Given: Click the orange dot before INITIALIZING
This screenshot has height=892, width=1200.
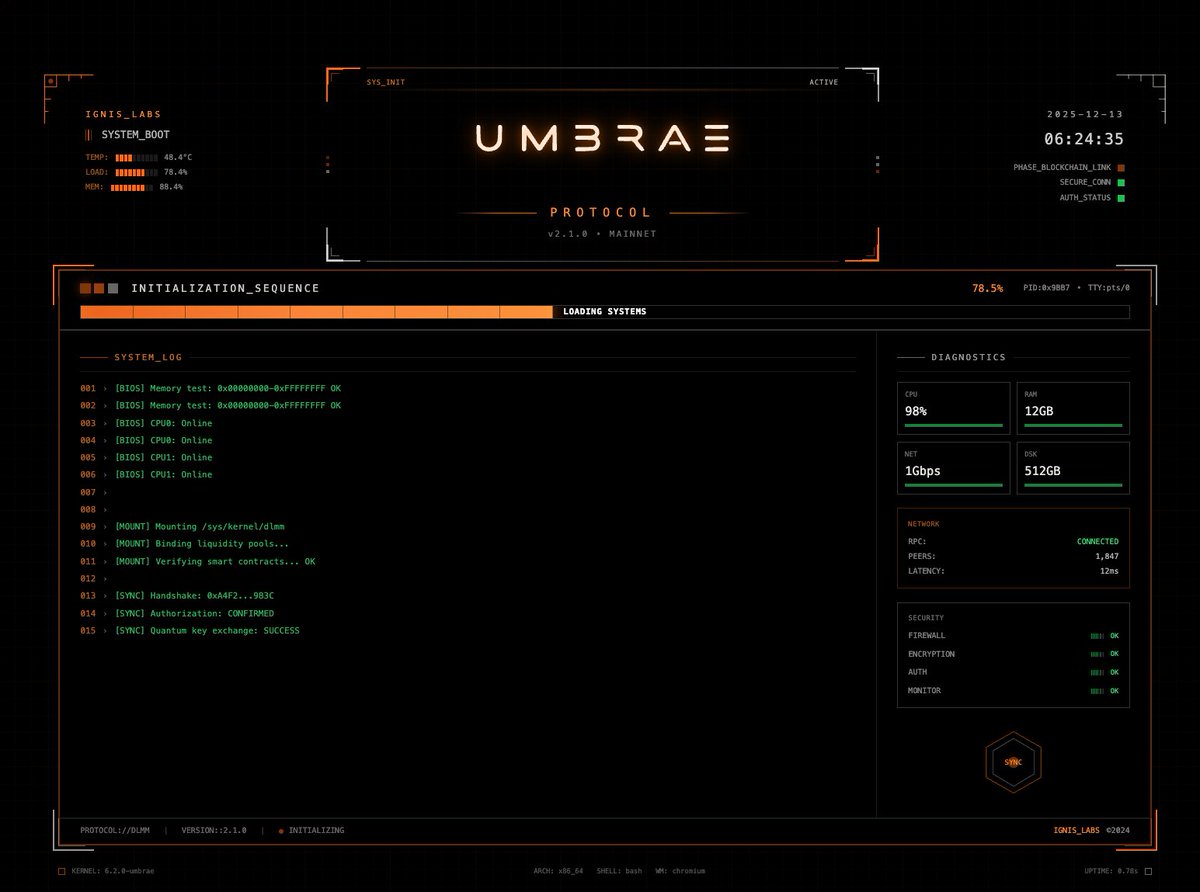Looking at the screenshot, I should (x=281, y=831).
